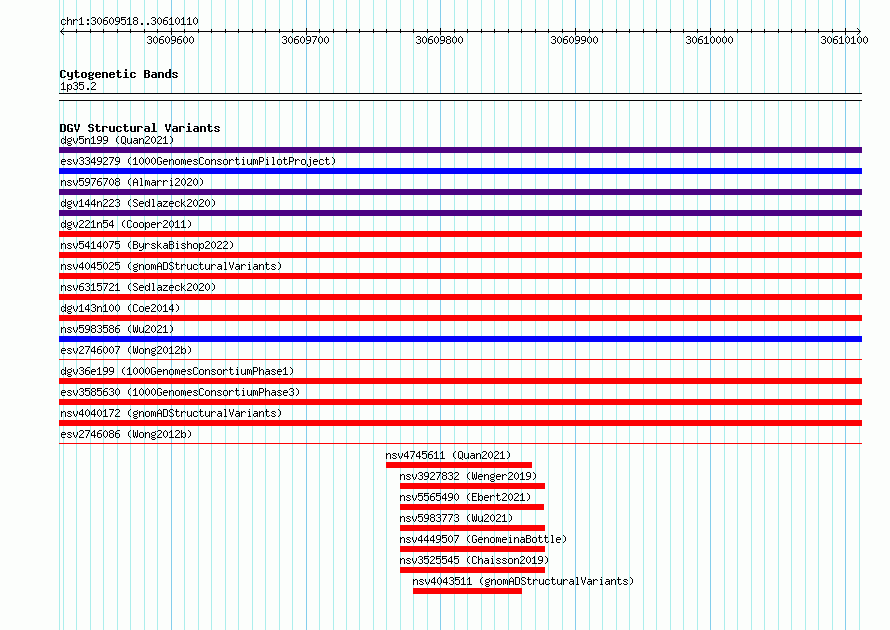
Task: Click the short red nsv3525545 bar
Action: point(472,570)
